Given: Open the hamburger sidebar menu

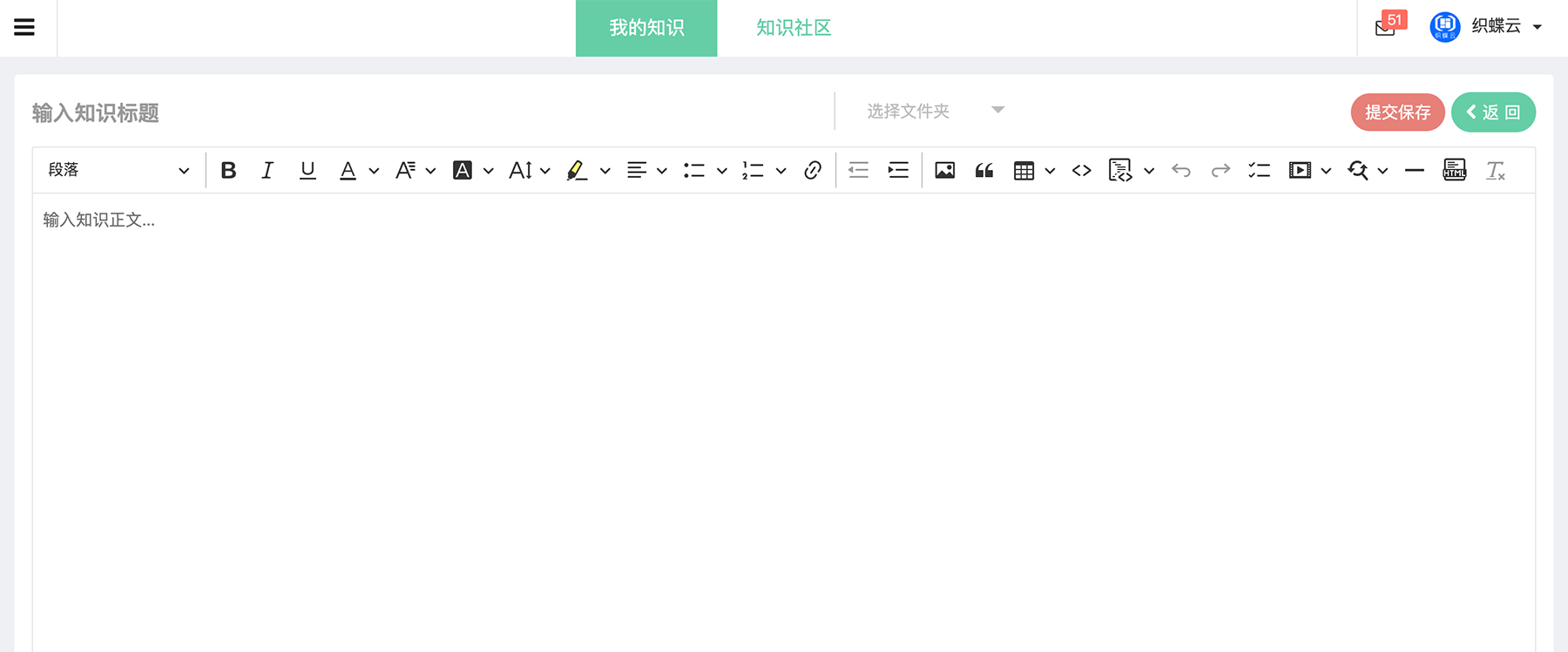Looking at the screenshot, I should click(24, 27).
